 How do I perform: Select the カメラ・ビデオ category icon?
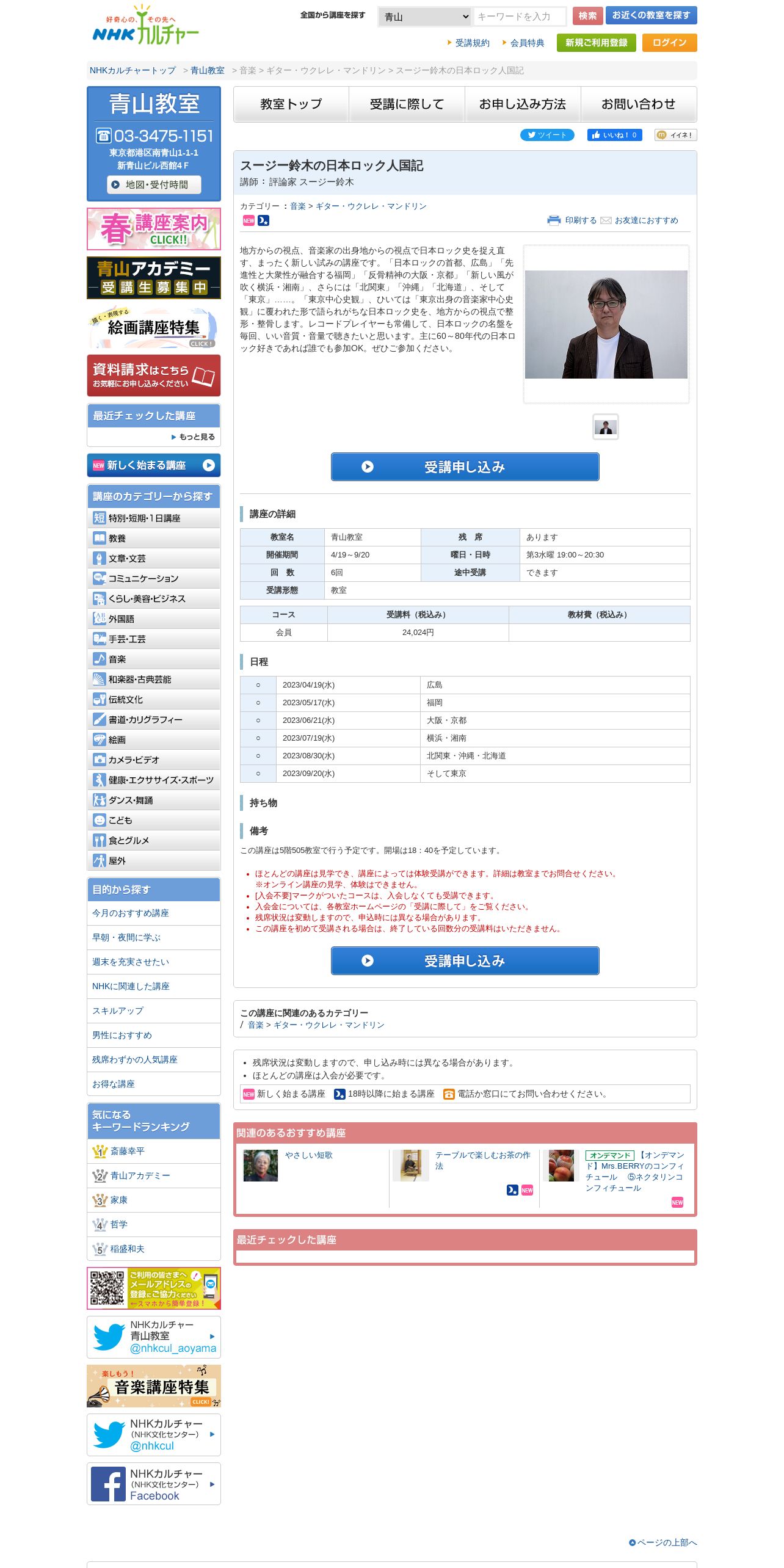(100, 760)
